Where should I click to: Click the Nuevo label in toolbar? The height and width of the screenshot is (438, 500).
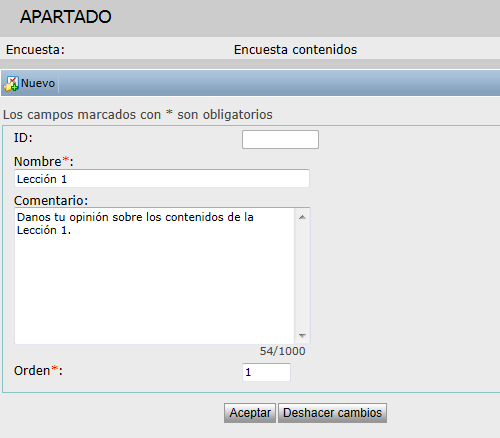[38, 83]
